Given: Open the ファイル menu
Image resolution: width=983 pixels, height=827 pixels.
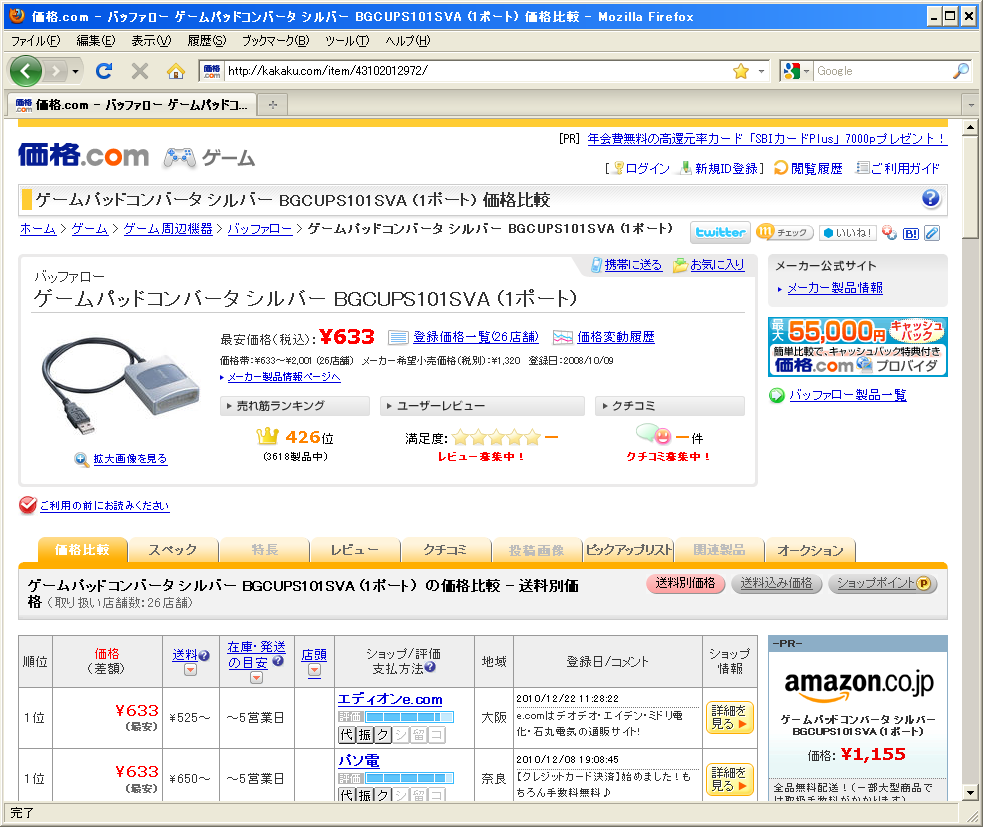Looking at the screenshot, I should tap(36, 41).
